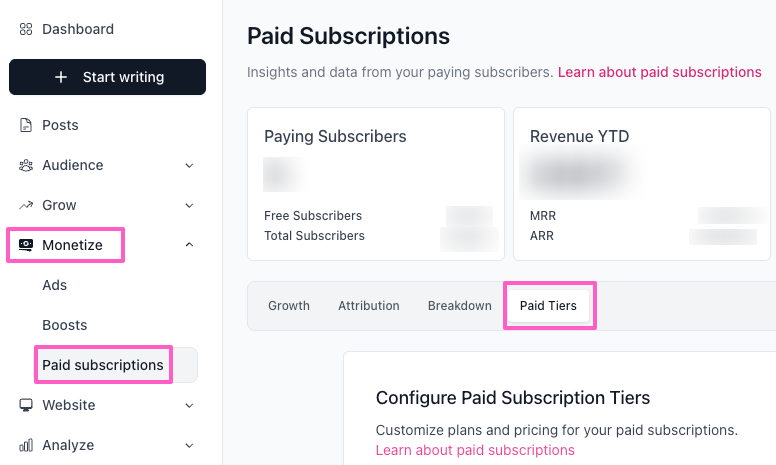Expand the Website section chevron
Screen dimensions: 776x465
click(x=189, y=405)
